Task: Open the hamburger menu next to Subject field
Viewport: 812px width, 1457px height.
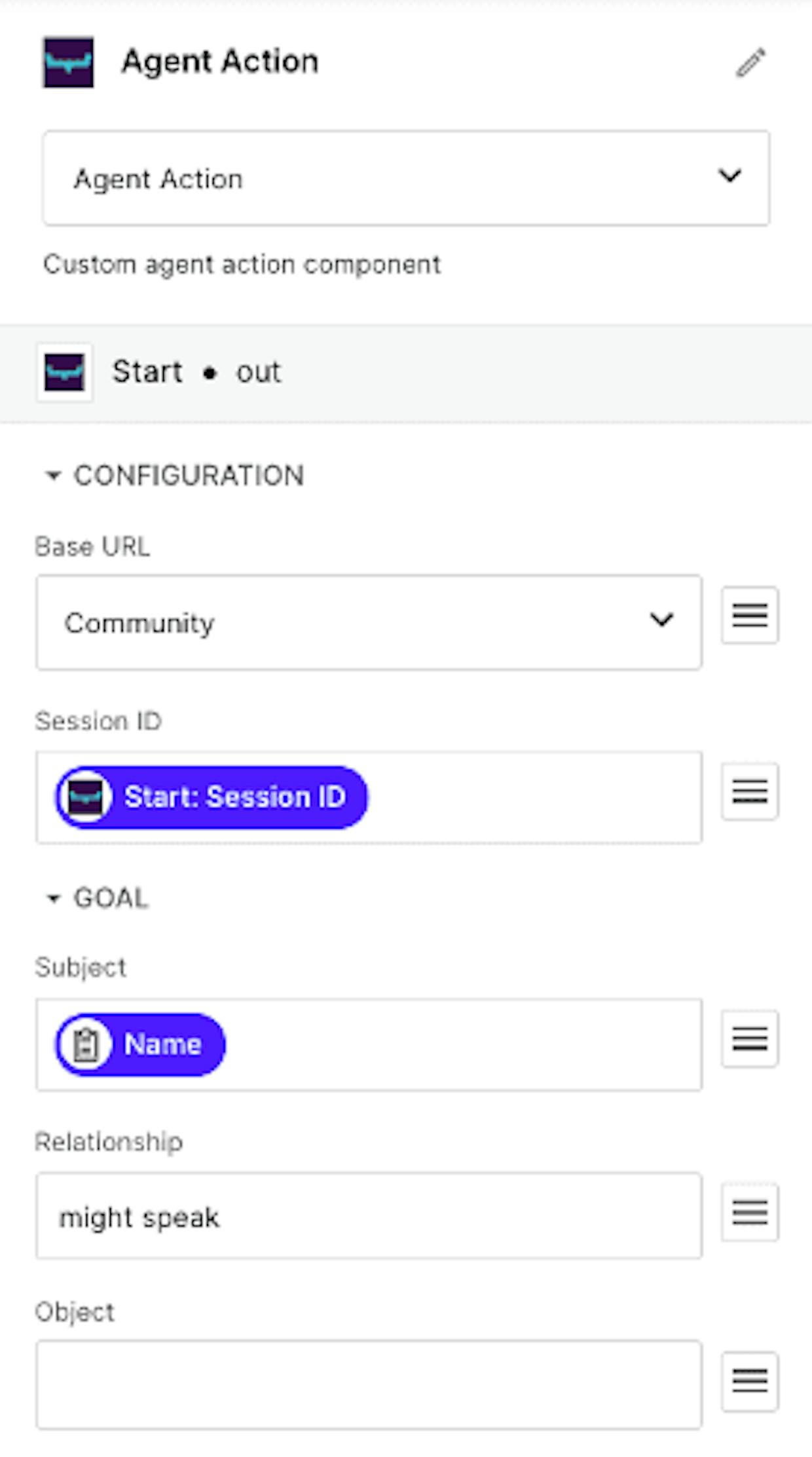Action: point(750,1039)
